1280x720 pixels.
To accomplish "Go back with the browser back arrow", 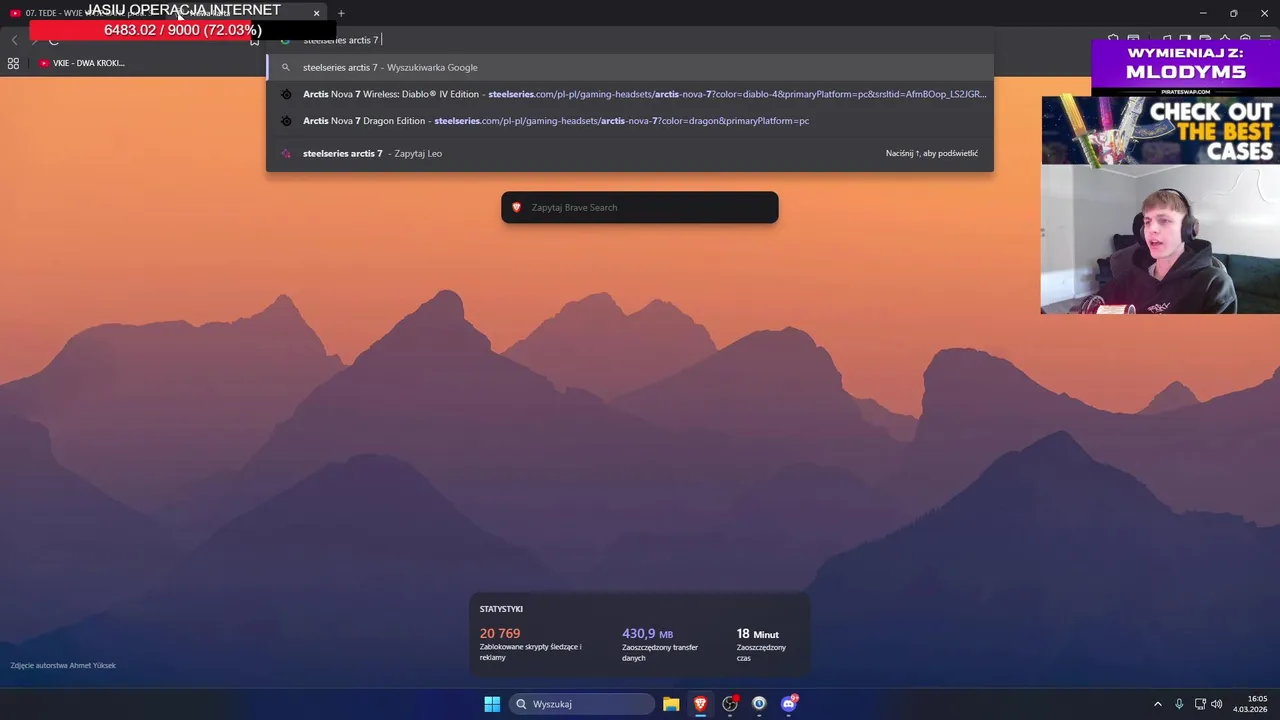I will coord(14,40).
